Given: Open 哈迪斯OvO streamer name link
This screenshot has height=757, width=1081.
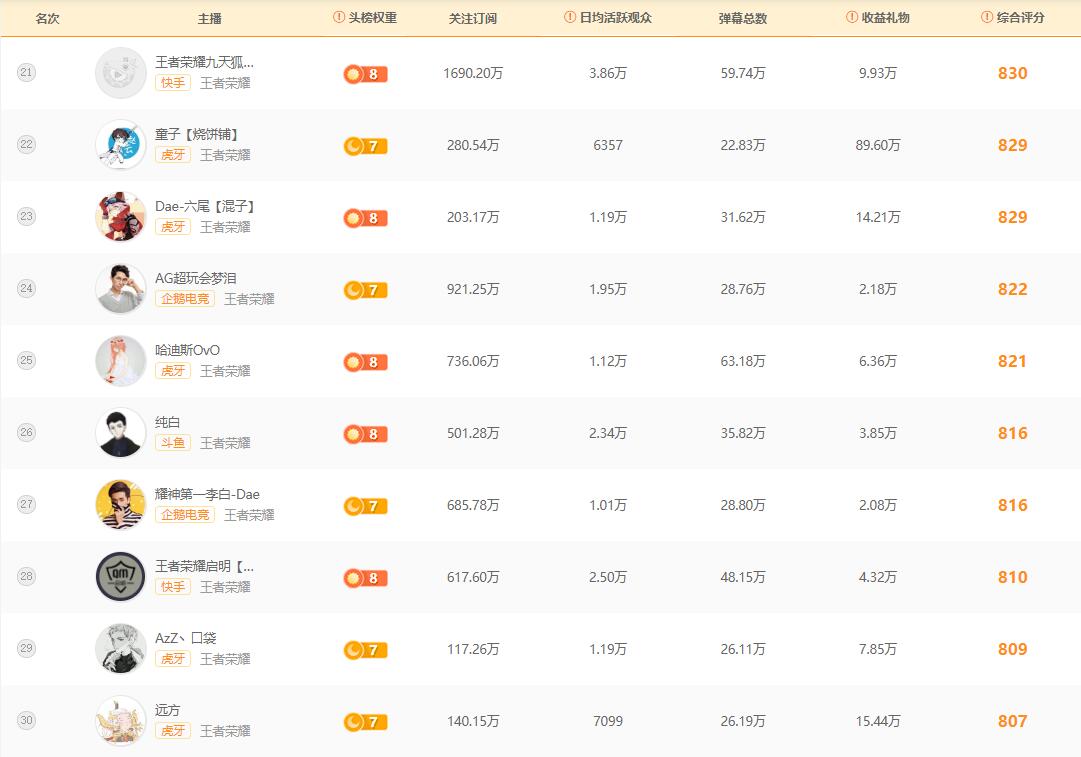Looking at the screenshot, I should tap(187, 350).
